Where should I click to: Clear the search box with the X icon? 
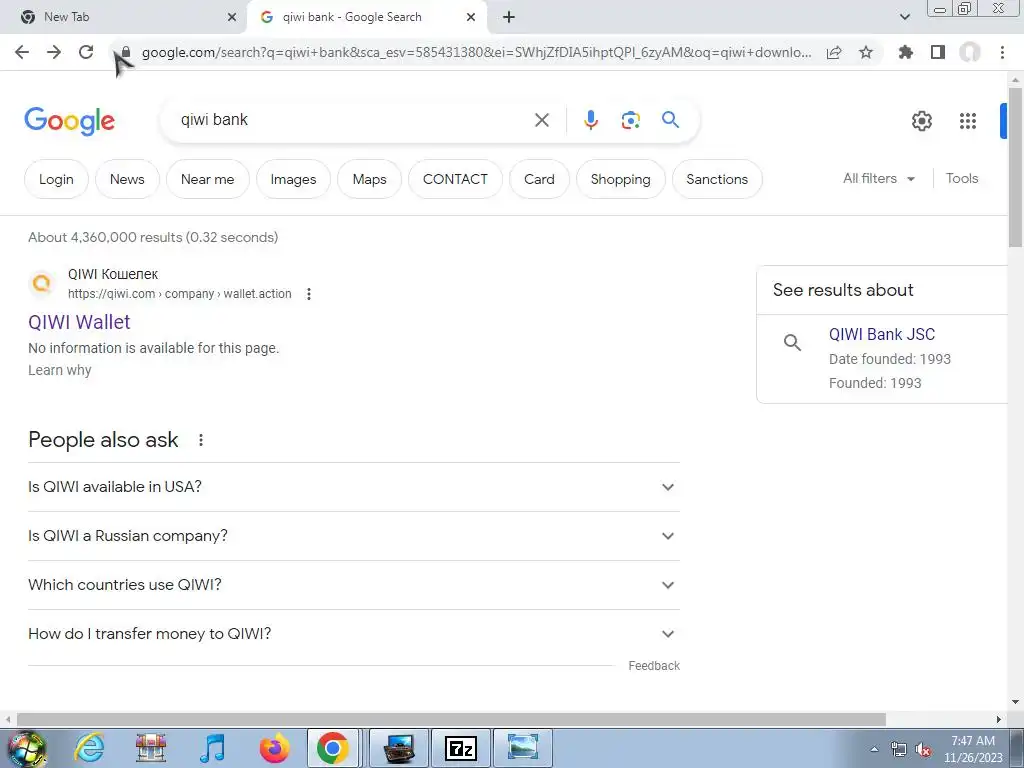[542, 120]
